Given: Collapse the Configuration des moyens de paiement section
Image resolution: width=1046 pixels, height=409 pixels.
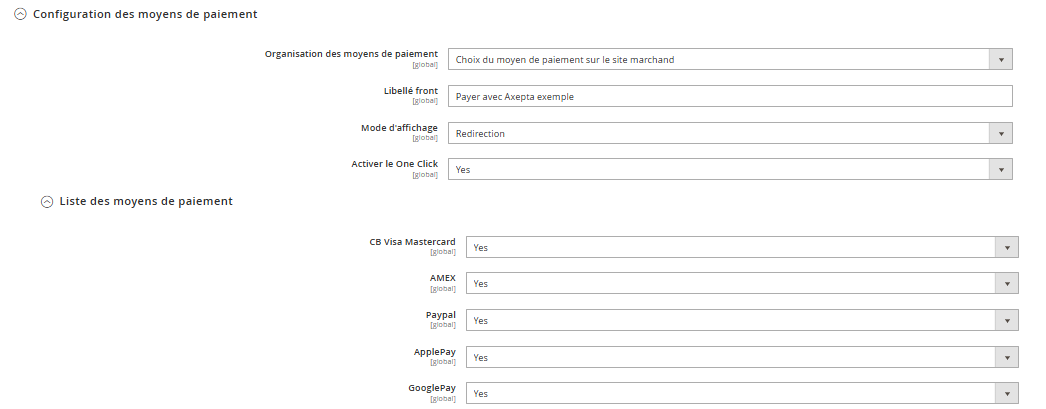Looking at the screenshot, I should (20, 14).
